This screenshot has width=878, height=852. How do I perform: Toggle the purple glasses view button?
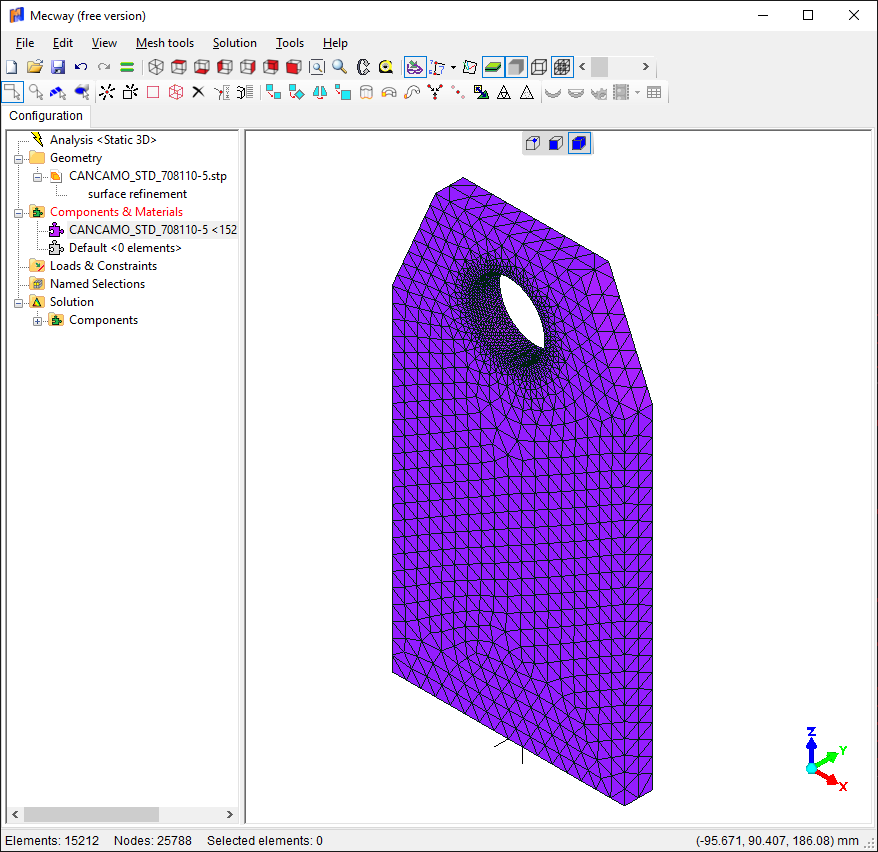(x=414, y=67)
